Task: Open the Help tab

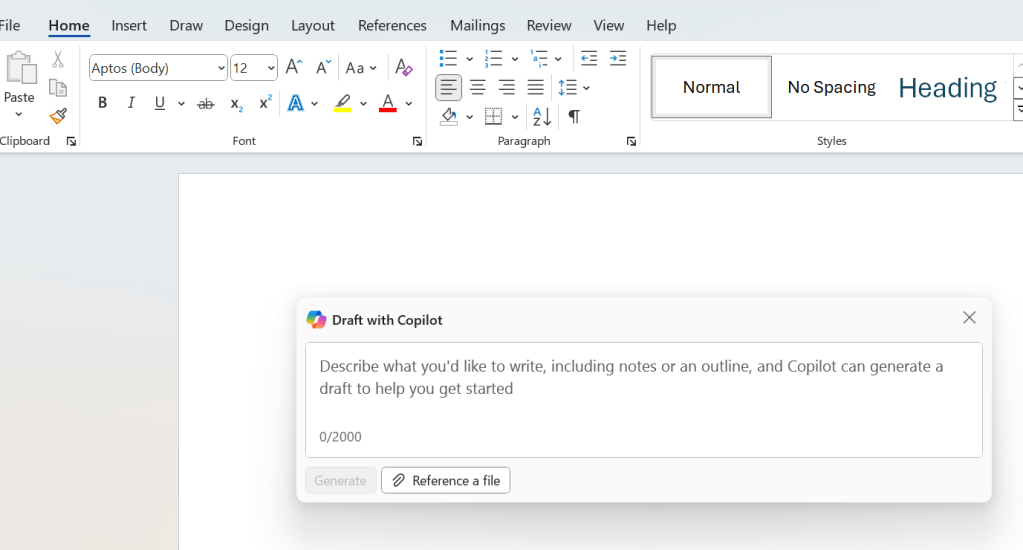Action: [x=661, y=25]
